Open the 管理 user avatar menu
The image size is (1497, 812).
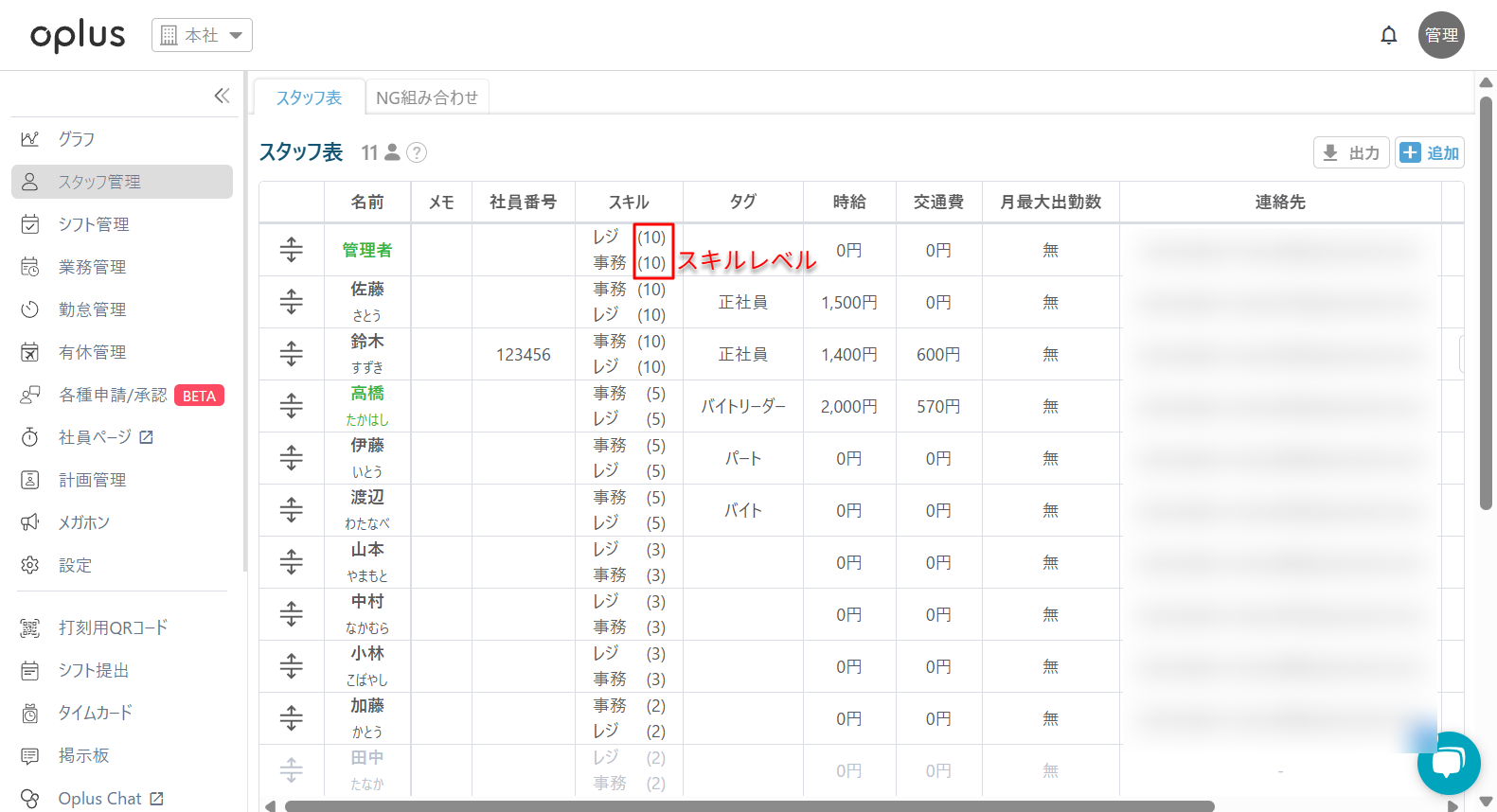[1440, 35]
